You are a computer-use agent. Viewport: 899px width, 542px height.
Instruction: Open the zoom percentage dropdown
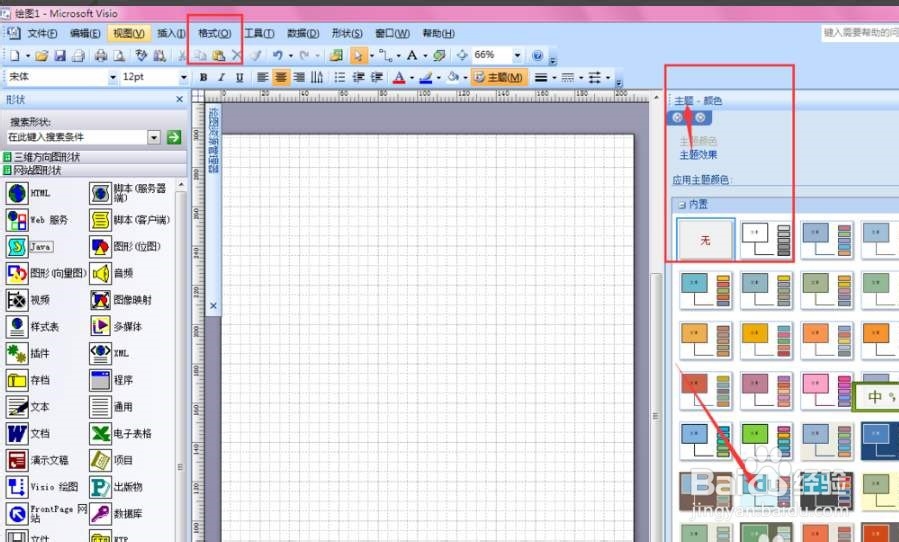pos(517,56)
